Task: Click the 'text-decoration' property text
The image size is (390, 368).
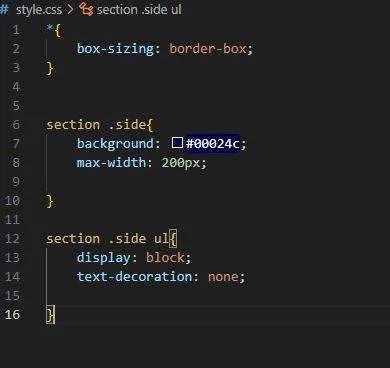Action: (134, 277)
